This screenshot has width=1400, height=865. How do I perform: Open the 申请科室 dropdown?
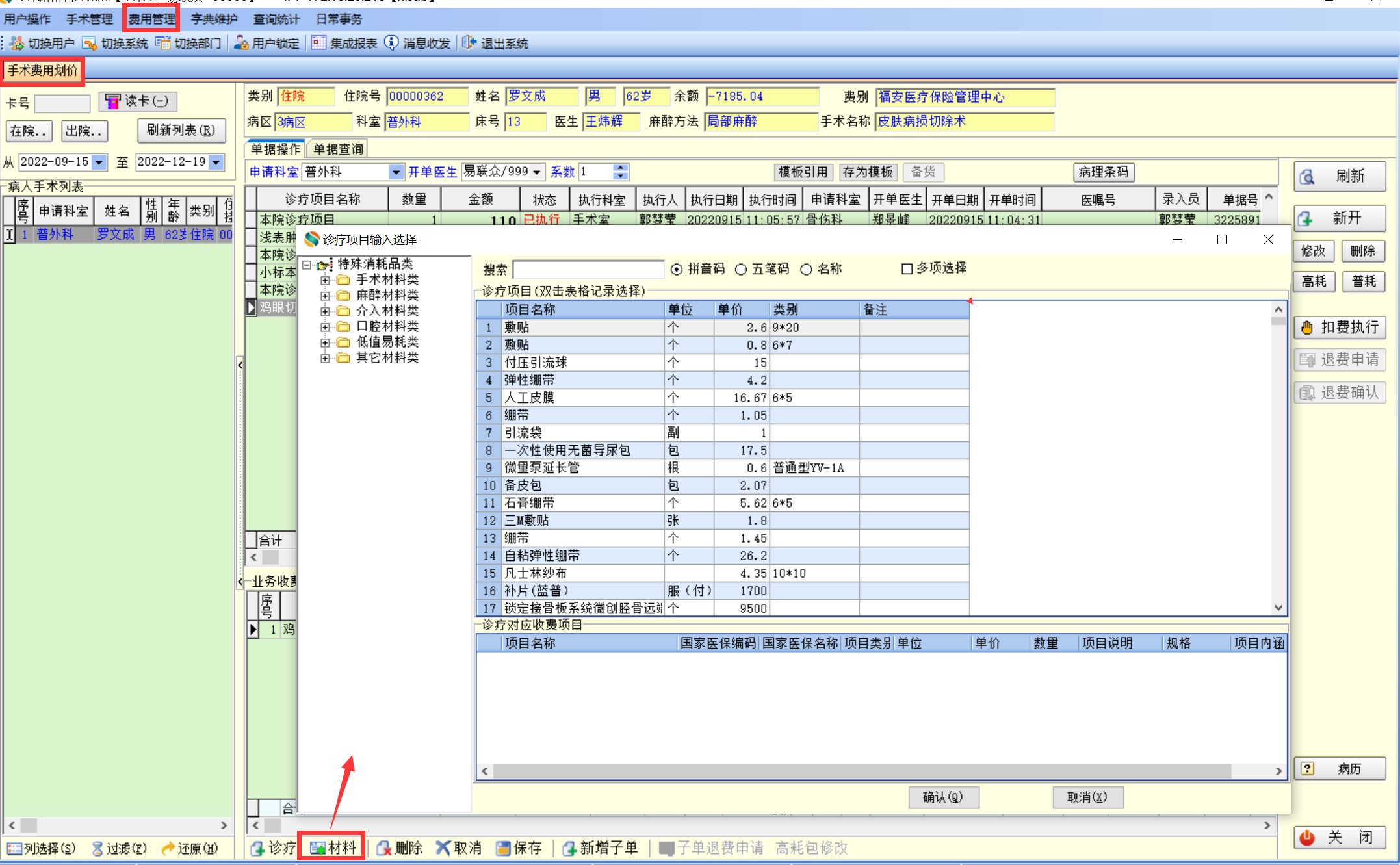coord(395,172)
